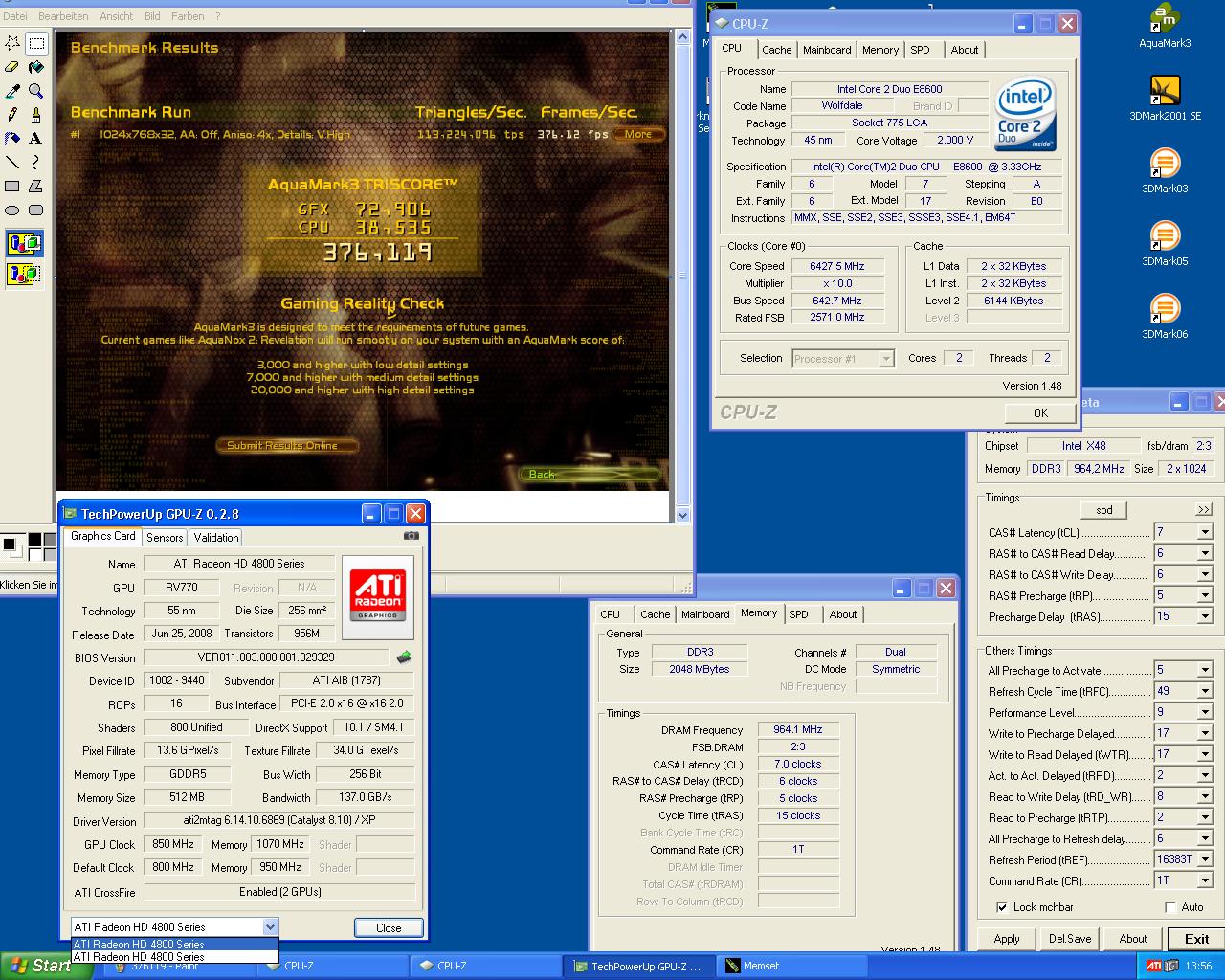Select the black color swatch in Paint palette
1225x980 pixels.
pos(35,540)
